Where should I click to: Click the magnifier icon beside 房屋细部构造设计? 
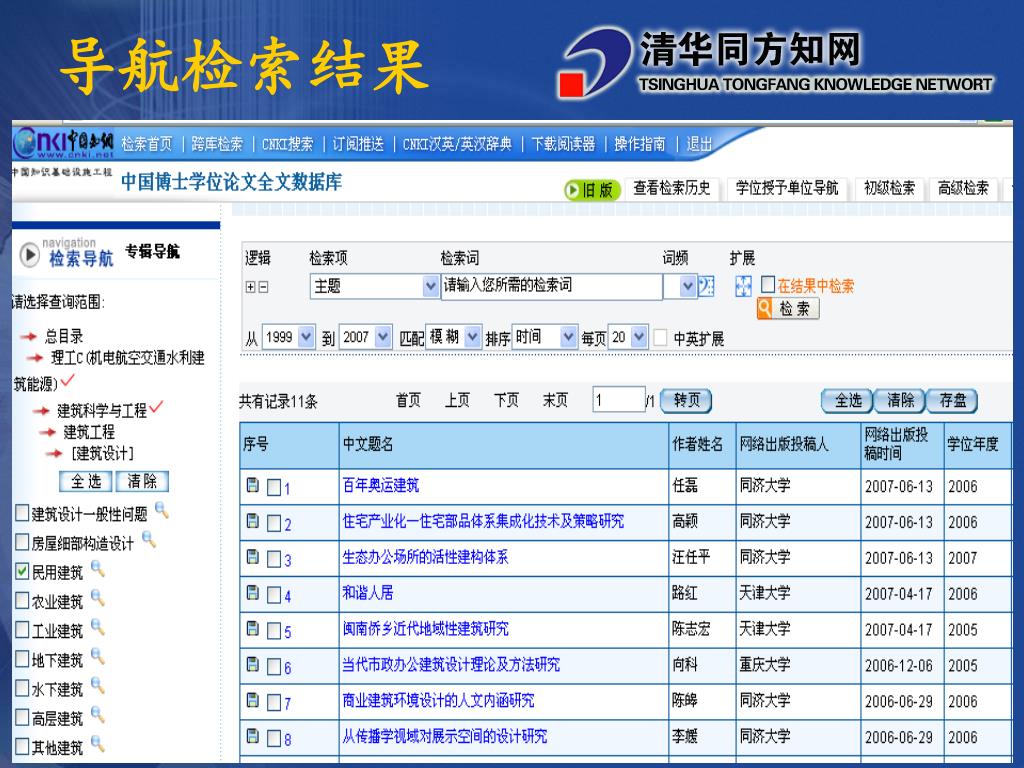[149, 539]
